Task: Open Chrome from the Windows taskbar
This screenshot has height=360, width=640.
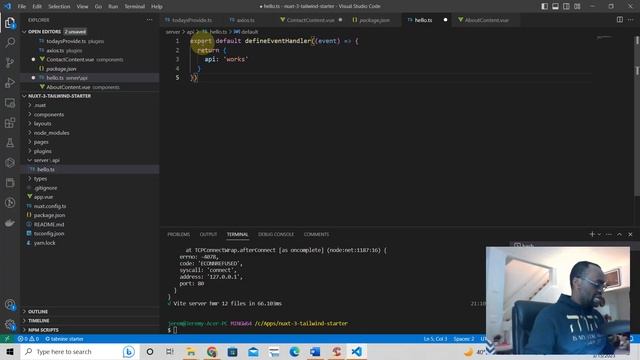Action: tap(211, 351)
